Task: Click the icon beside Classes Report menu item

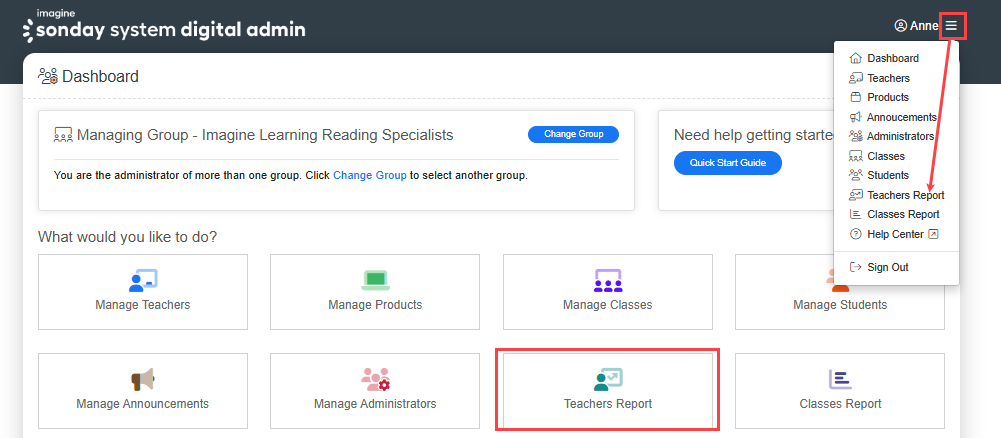Action: (856, 214)
